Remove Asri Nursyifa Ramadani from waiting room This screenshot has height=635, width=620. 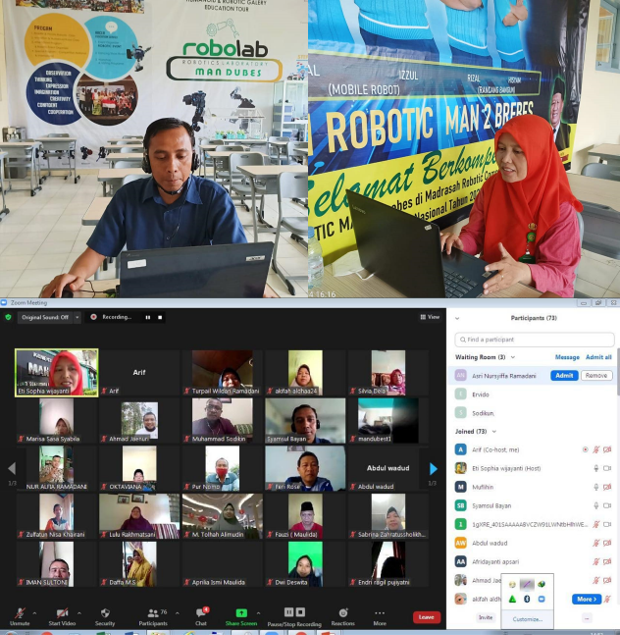tap(596, 376)
